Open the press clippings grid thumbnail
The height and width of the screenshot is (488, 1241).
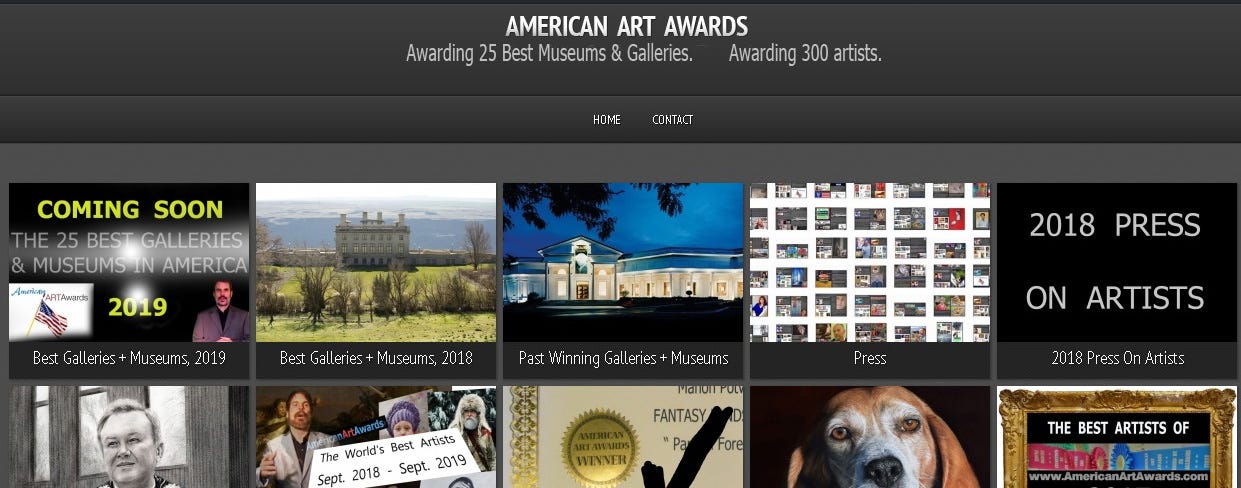[870, 262]
